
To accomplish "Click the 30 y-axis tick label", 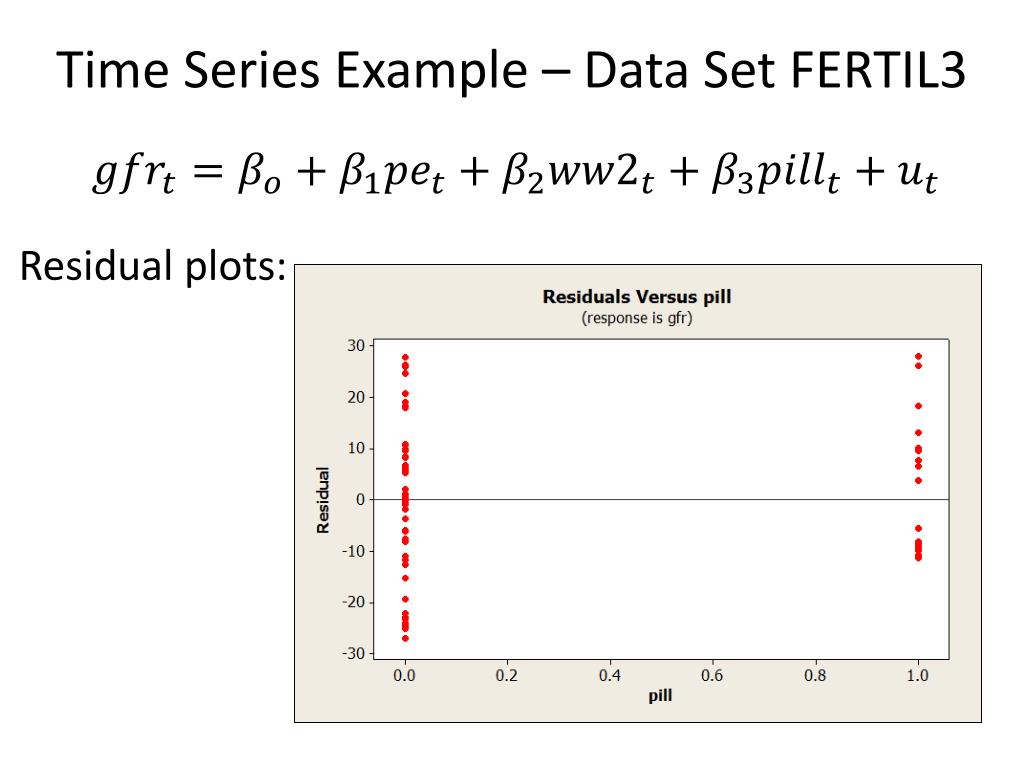I will 356,345.
